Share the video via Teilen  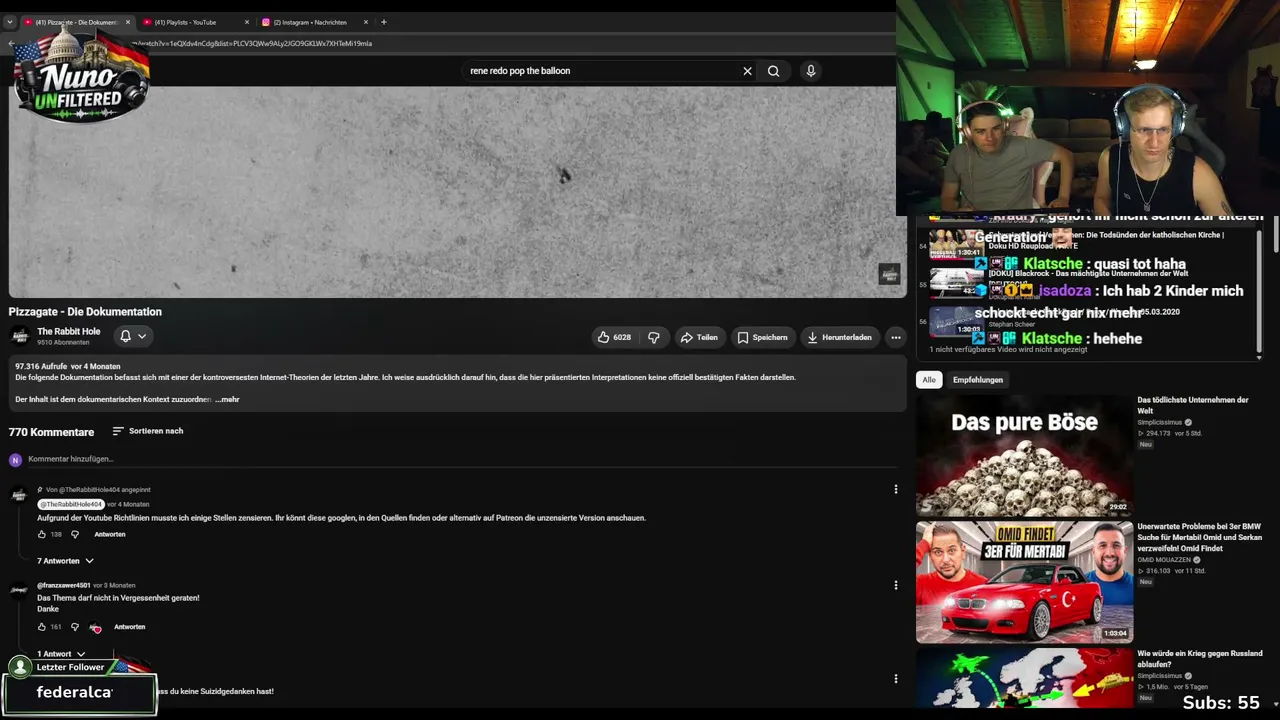point(699,337)
